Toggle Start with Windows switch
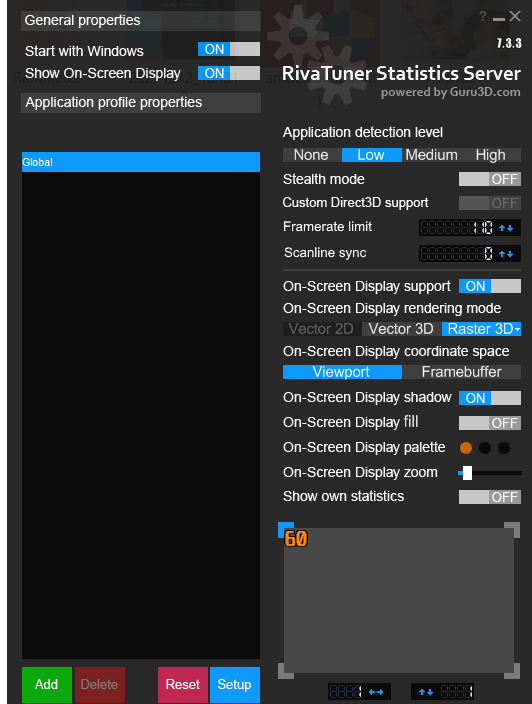The width and height of the screenshot is (532, 704). coord(229,49)
